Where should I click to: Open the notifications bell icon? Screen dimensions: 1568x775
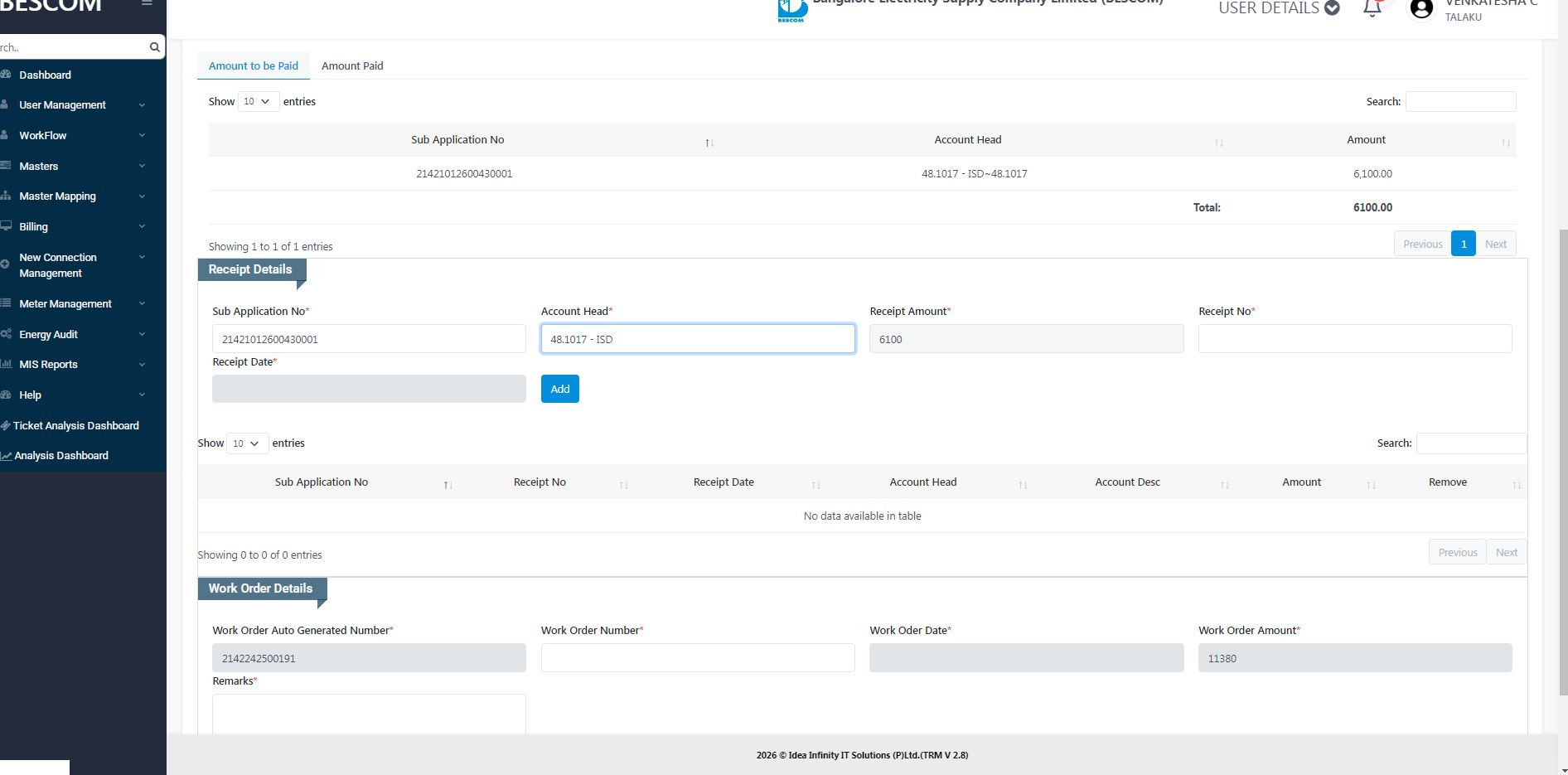click(1372, 8)
